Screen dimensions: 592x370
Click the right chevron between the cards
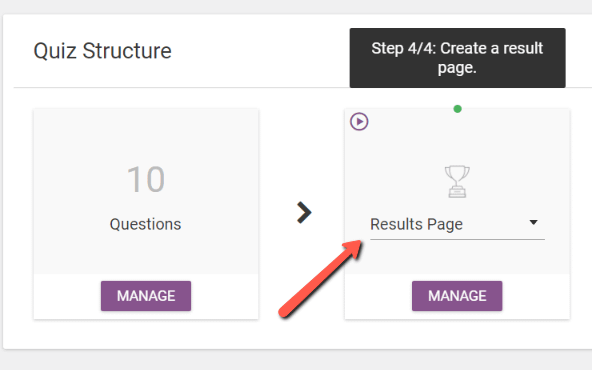tap(304, 213)
